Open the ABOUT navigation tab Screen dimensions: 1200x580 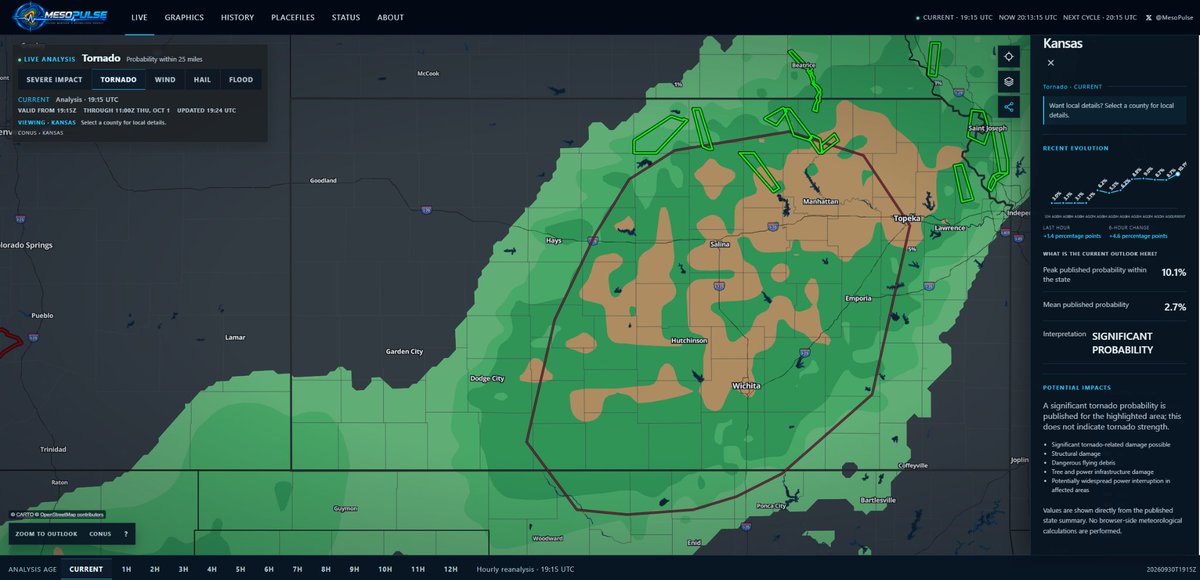coord(391,18)
